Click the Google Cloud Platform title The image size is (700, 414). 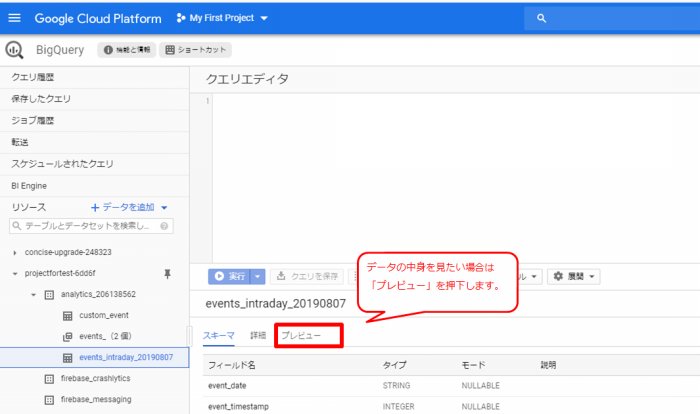pos(98,18)
